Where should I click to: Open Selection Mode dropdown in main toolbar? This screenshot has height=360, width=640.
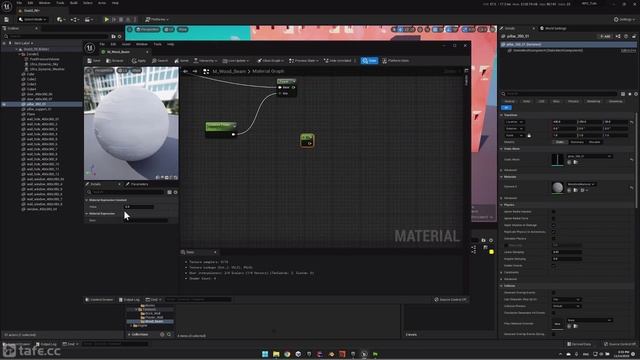(33, 19)
